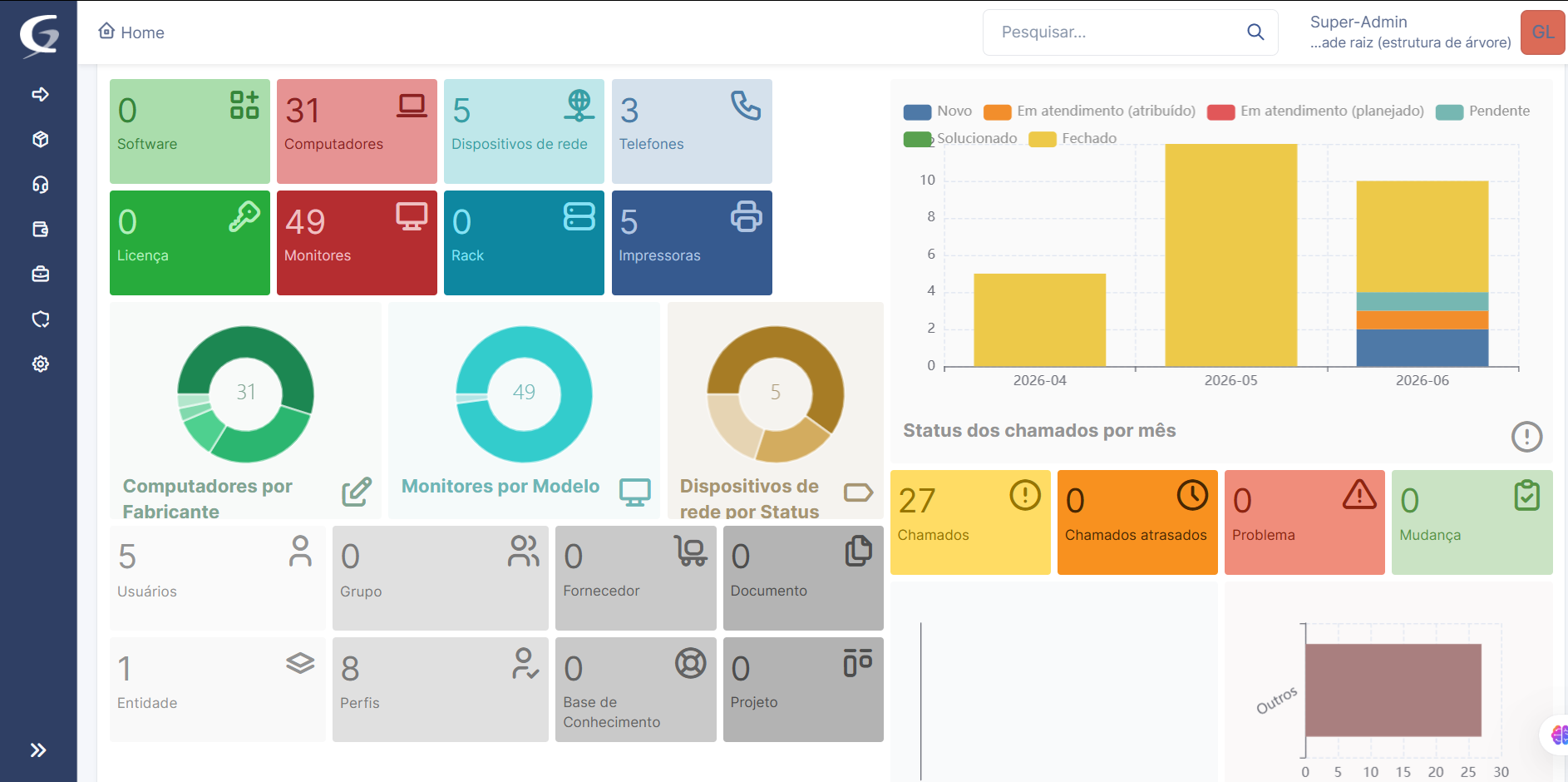1568x782 pixels.
Task: Expand the sidebar with double chevron
Action: 38,750
